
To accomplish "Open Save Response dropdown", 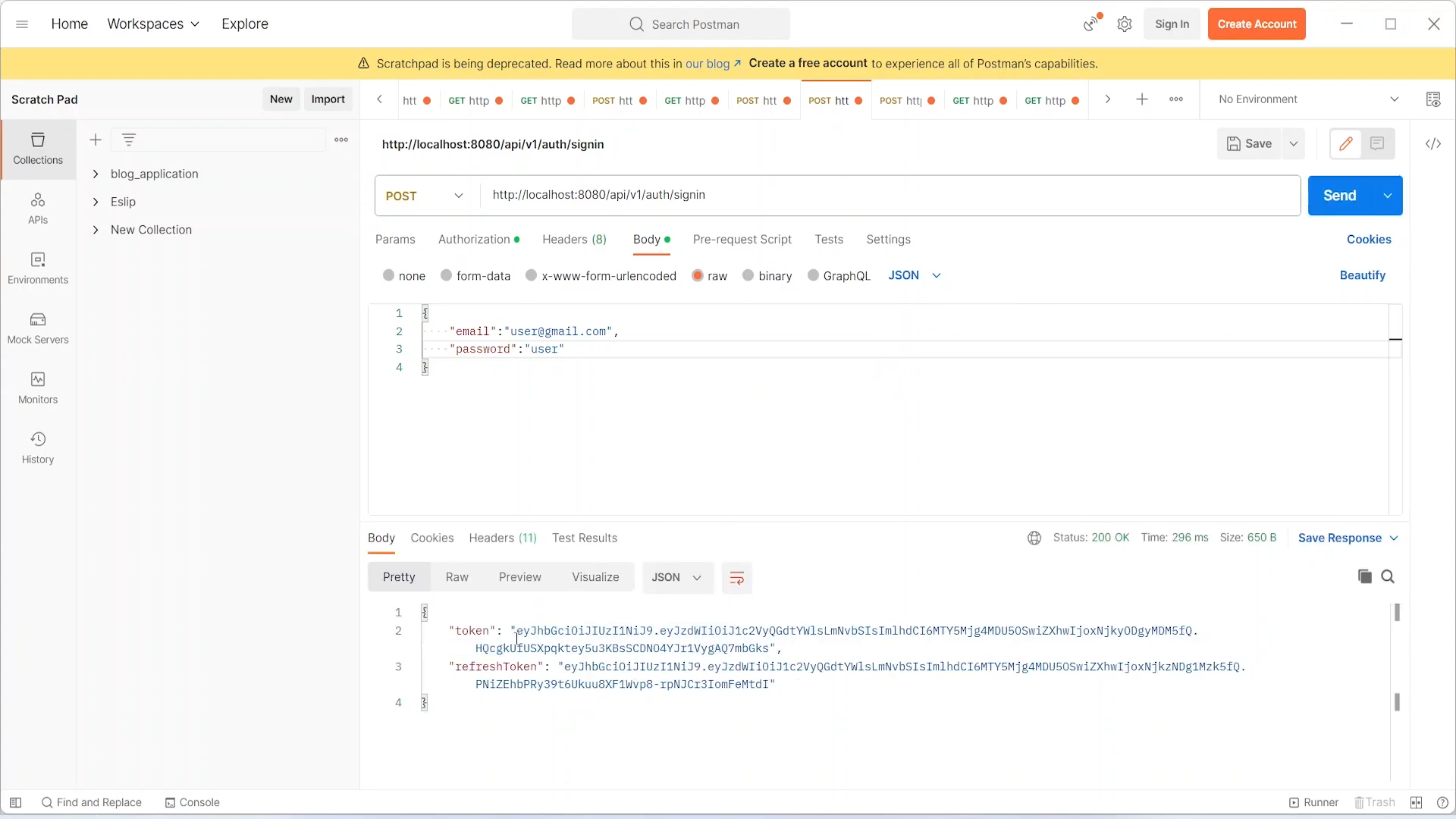I will coord(1348,538).
